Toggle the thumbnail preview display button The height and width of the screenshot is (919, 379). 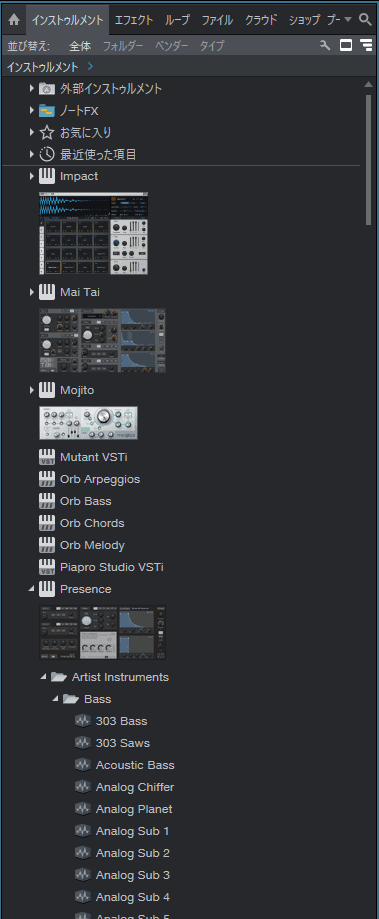[346, 45]
